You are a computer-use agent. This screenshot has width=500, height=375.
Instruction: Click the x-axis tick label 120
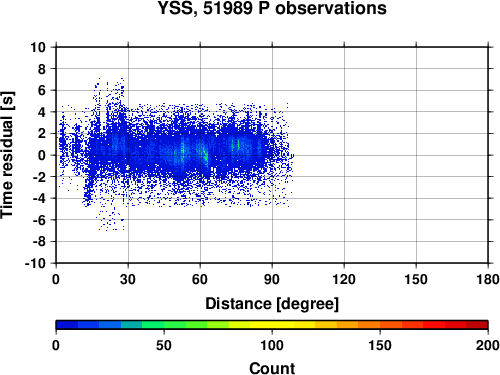pyautogui.click(x=344, y=279)
